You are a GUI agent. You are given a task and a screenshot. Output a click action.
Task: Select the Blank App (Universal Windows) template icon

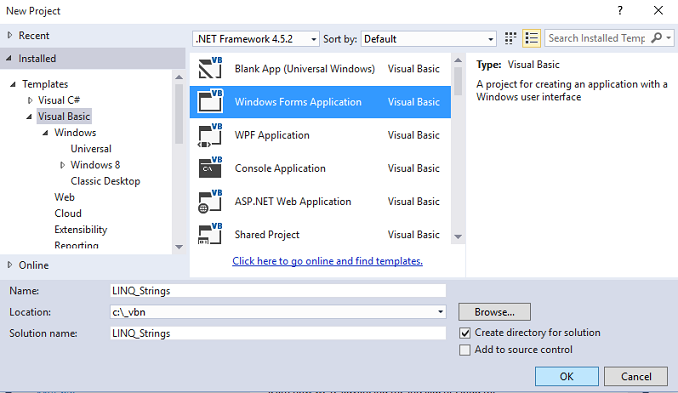210,68
